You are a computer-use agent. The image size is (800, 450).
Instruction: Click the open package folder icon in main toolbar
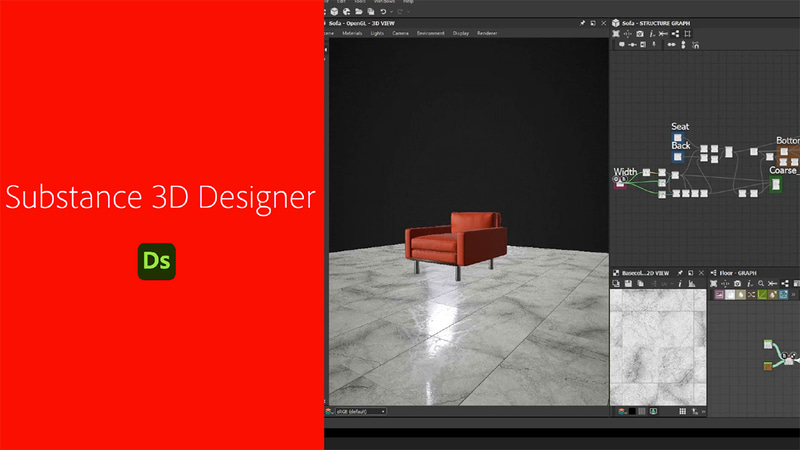[359, 11]
